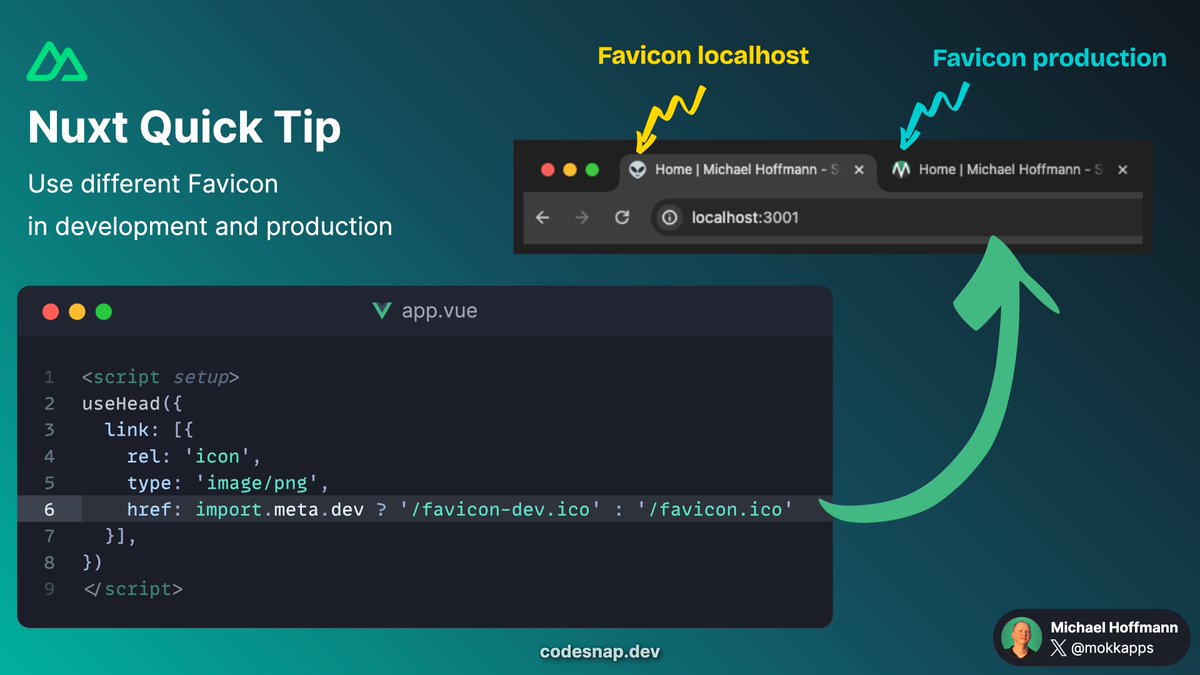This screenshot has width=1200, height=675.
Task: Click the localhost:3001 address field
Action: tap(898, 217)
